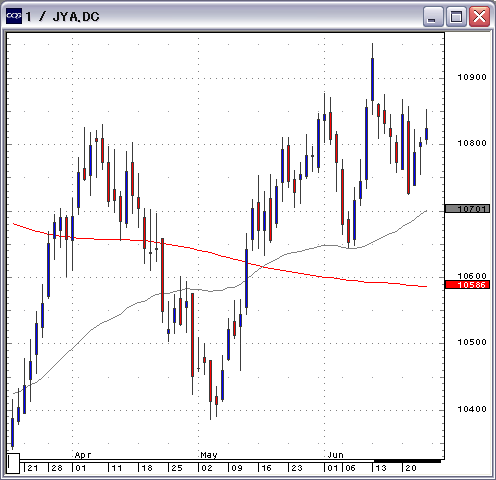Click the CQG logo icon in title bar
This screenshot has width=496, height=480.
point(14,16)
